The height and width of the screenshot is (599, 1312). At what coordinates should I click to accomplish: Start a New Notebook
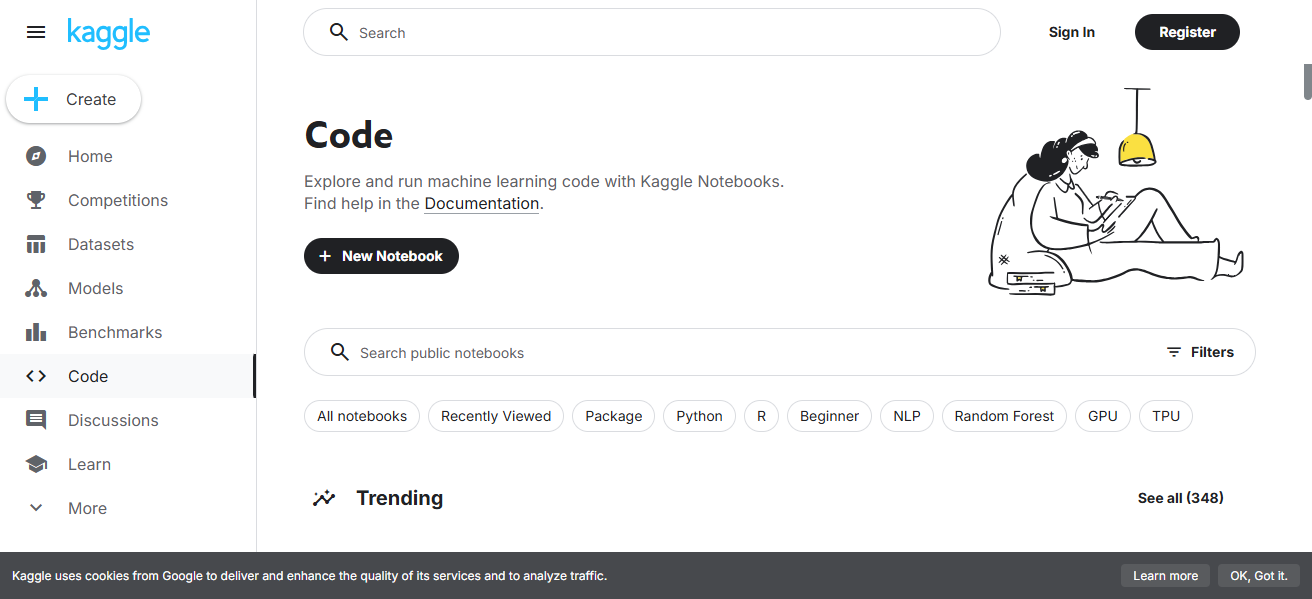(x=381, y=256)
